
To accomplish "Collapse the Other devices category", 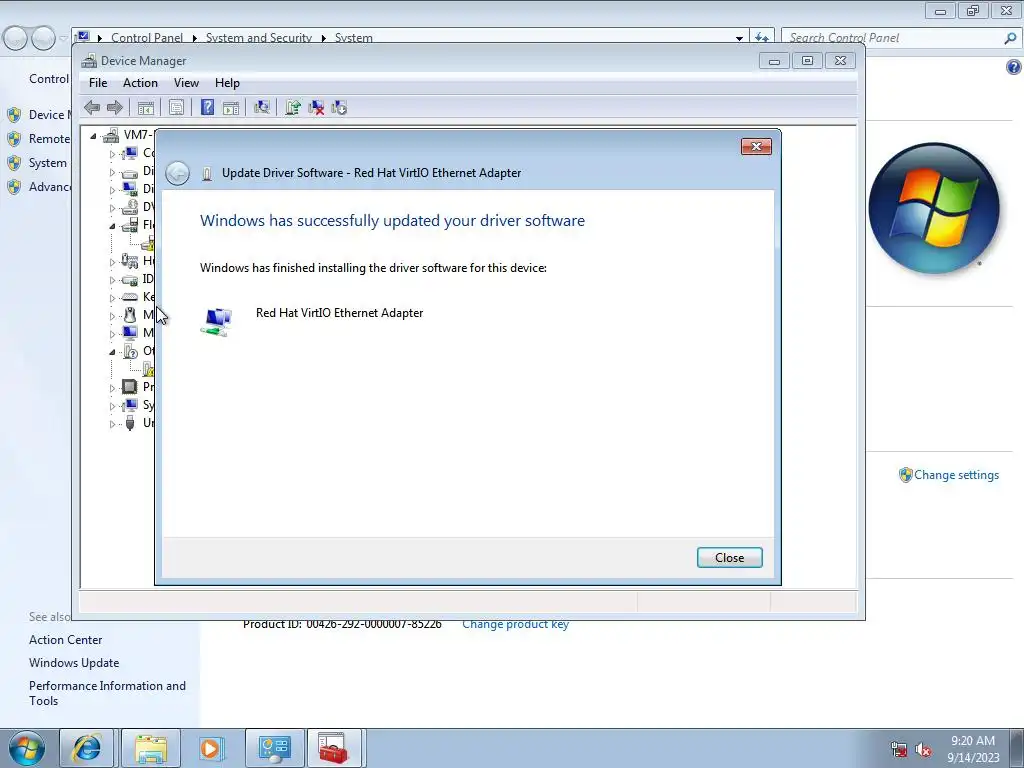I will (x=112, y=352).
